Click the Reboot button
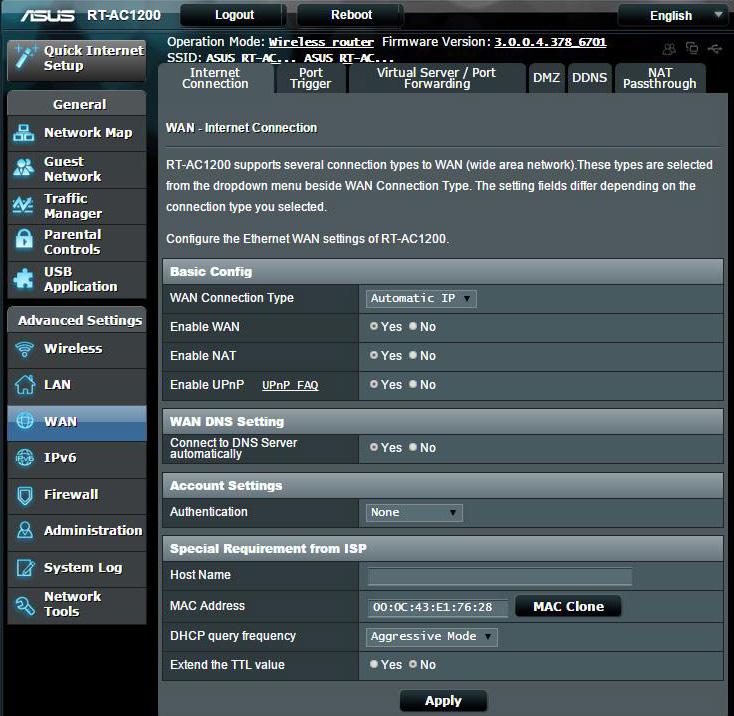734x716 pixels. 351,15
